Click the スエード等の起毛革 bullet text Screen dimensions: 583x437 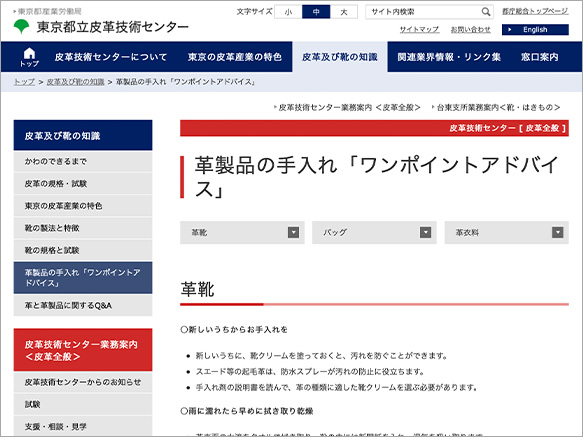click(310, 372)
